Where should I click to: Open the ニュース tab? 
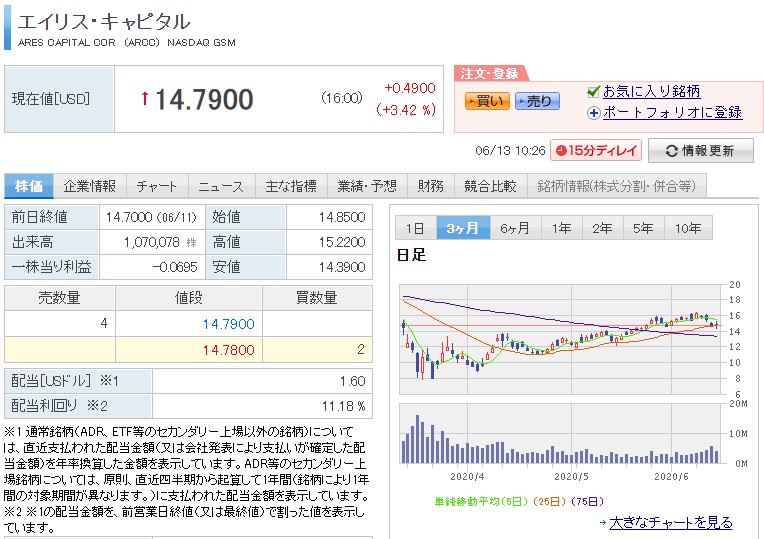coord(221,186)
